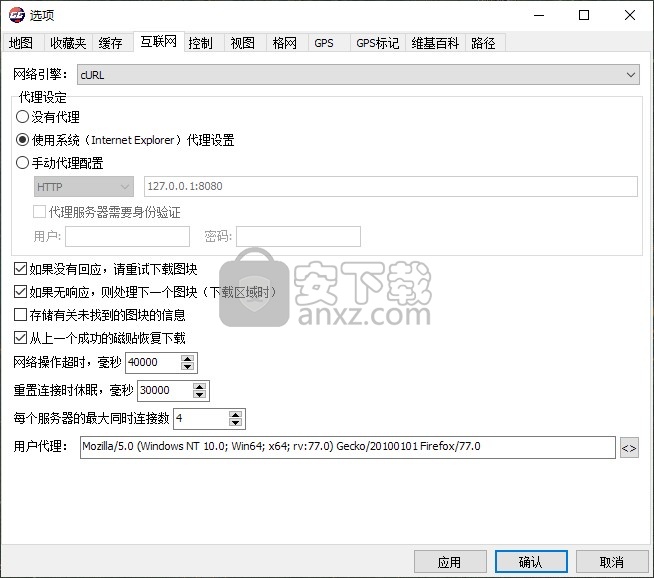Switch to the 收藏夹 tab

tap(68, 43)
